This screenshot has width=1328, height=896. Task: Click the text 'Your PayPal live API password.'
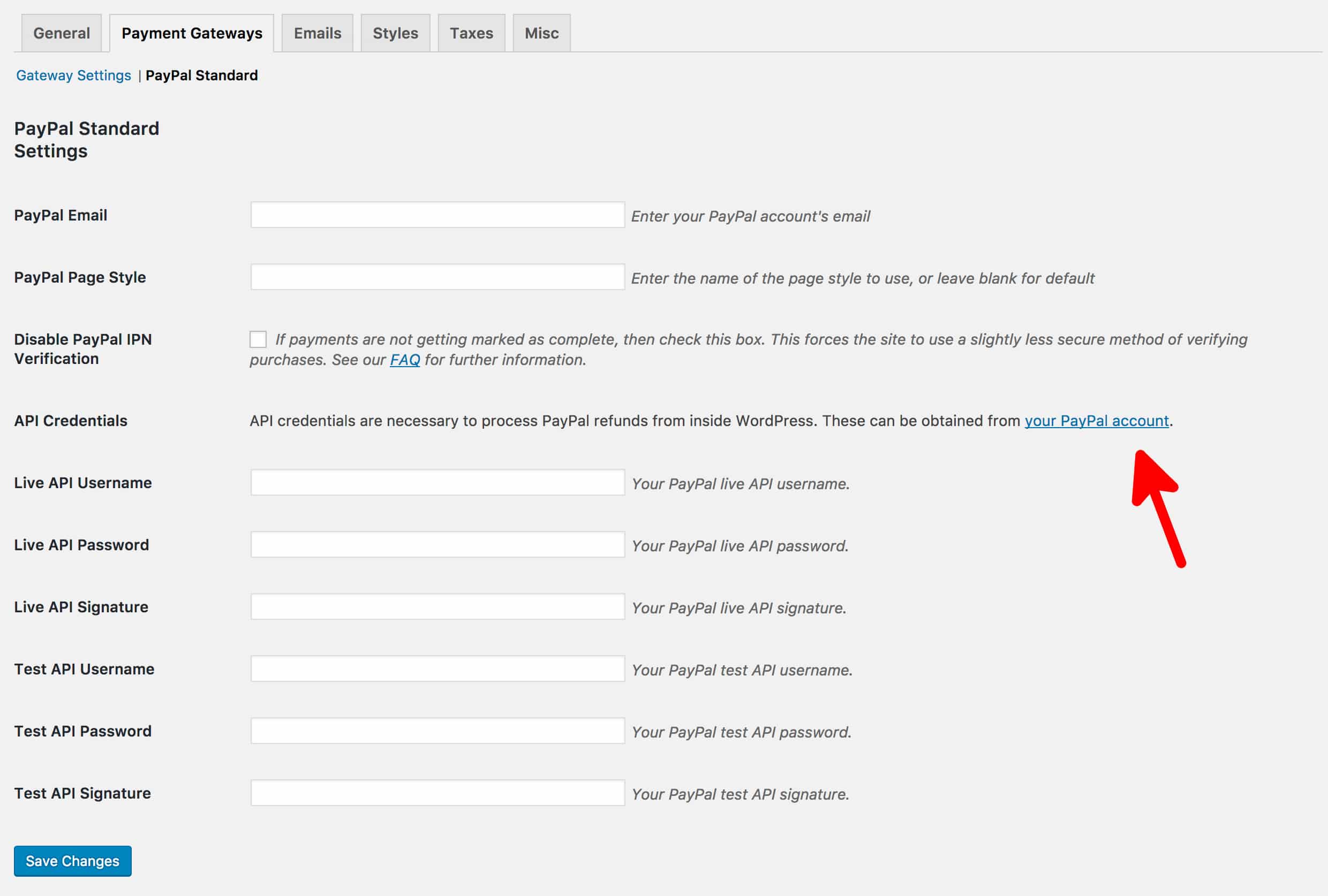point(740,546)
